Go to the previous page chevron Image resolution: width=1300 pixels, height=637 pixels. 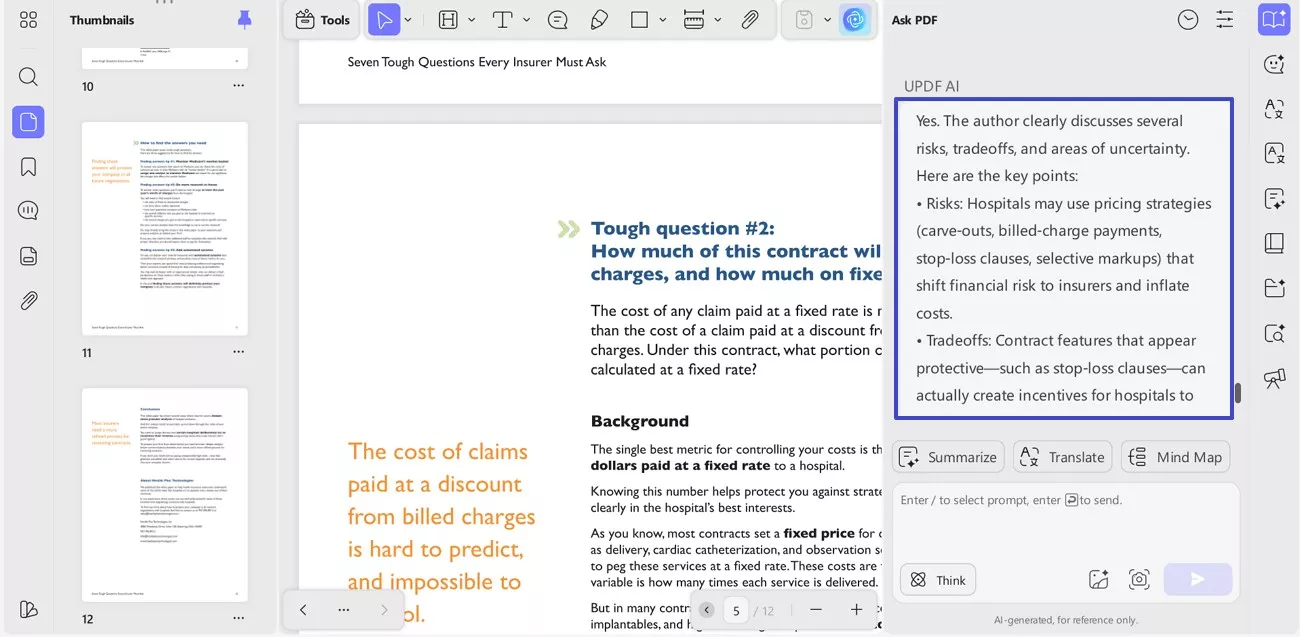707,610
